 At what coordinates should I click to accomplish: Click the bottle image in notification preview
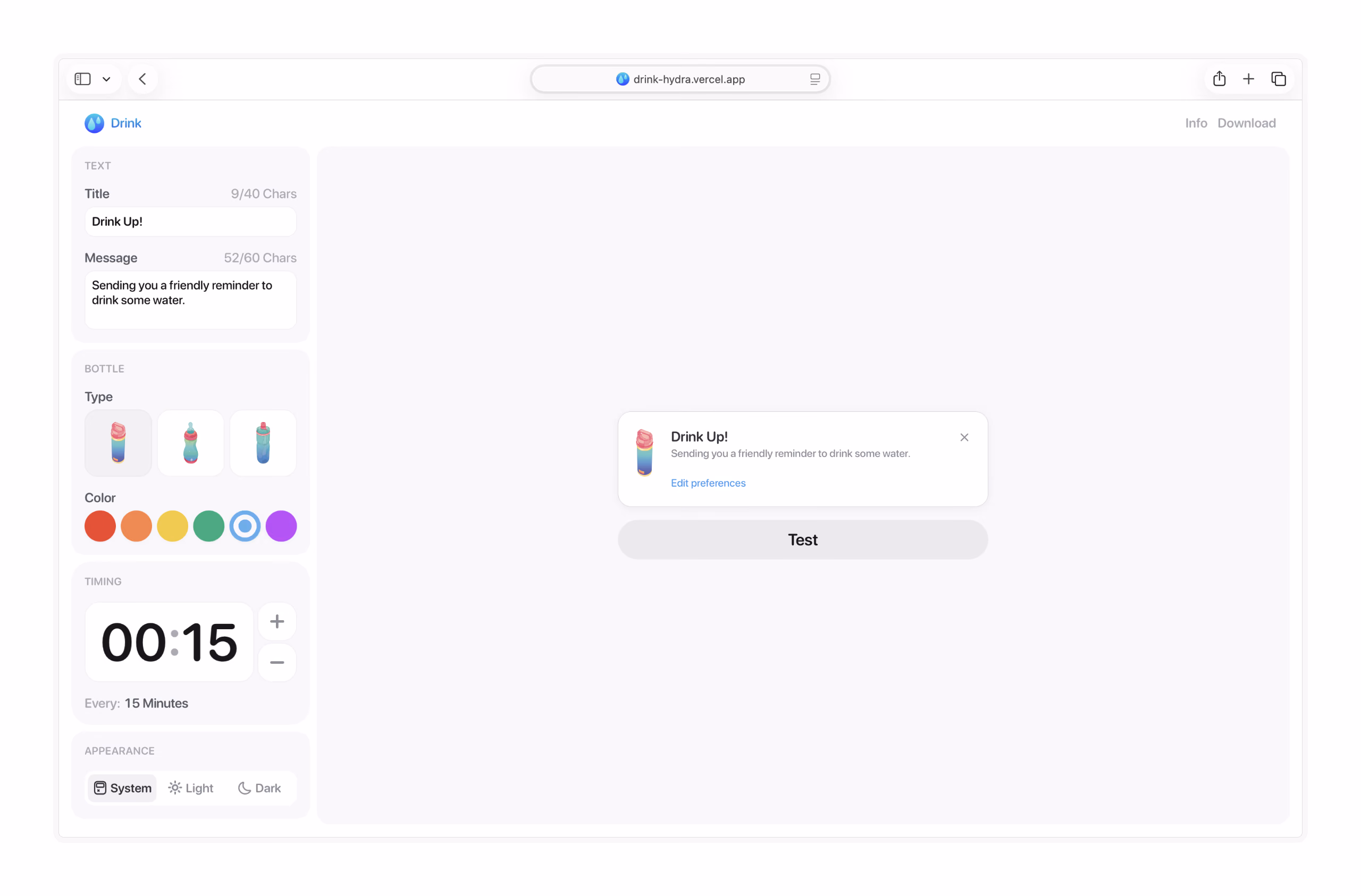(644, 452)
